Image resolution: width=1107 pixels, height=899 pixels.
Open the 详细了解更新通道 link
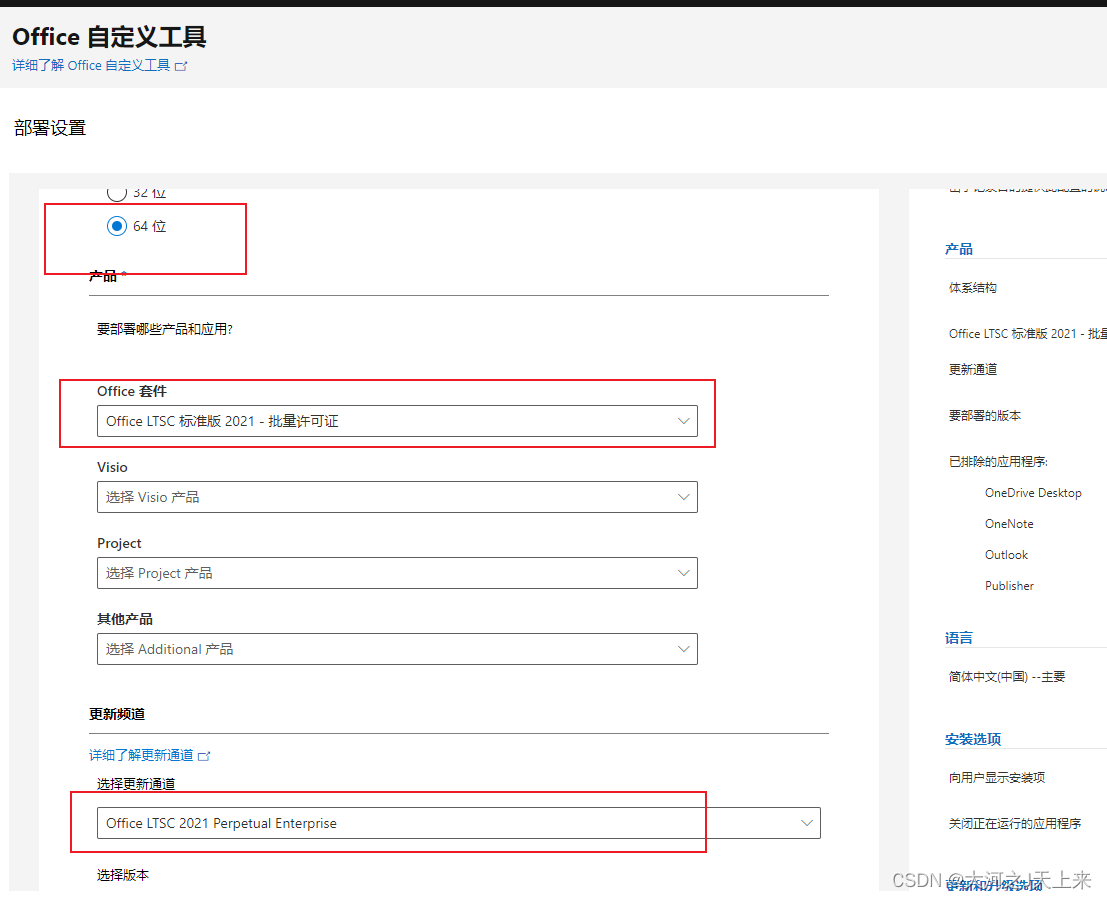point(141,755)
